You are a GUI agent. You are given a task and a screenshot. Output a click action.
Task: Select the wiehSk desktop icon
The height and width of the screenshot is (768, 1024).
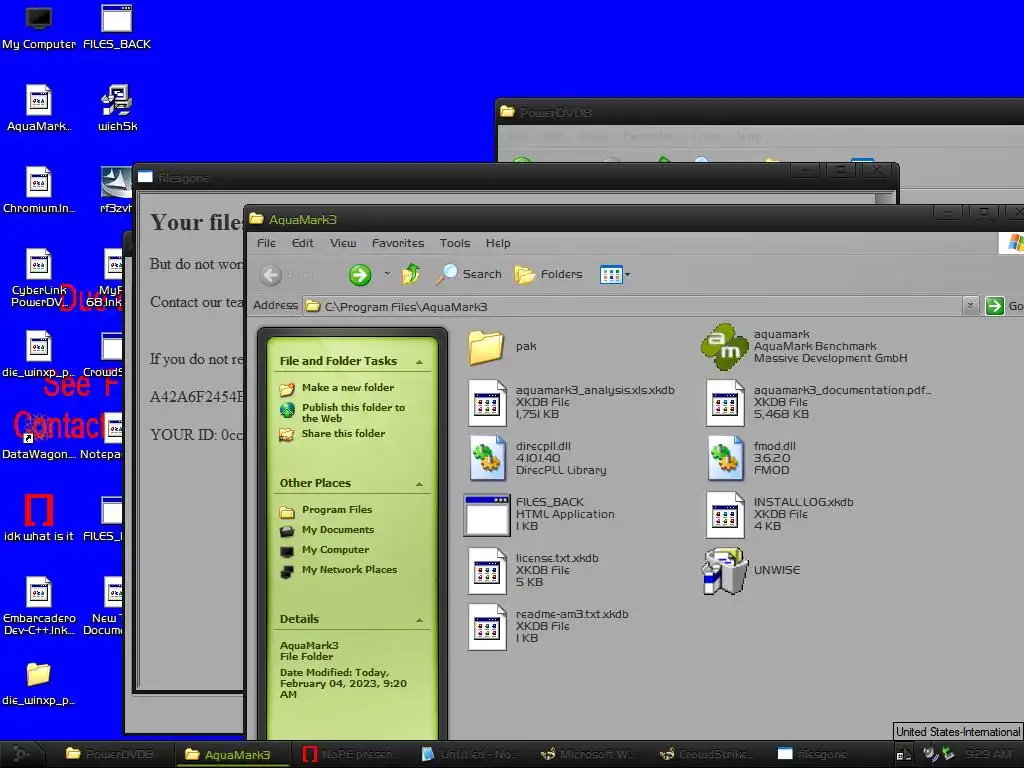coord(118,109)
